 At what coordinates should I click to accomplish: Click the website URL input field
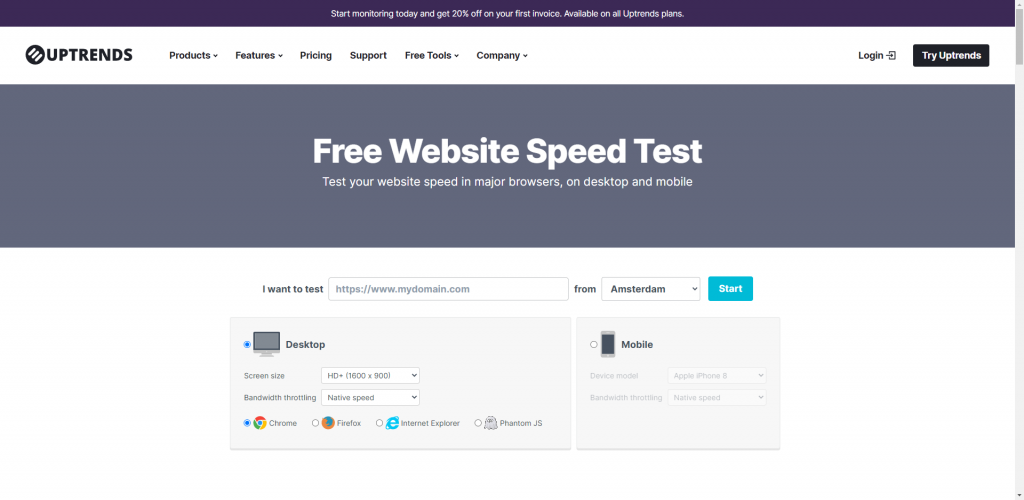448,289
